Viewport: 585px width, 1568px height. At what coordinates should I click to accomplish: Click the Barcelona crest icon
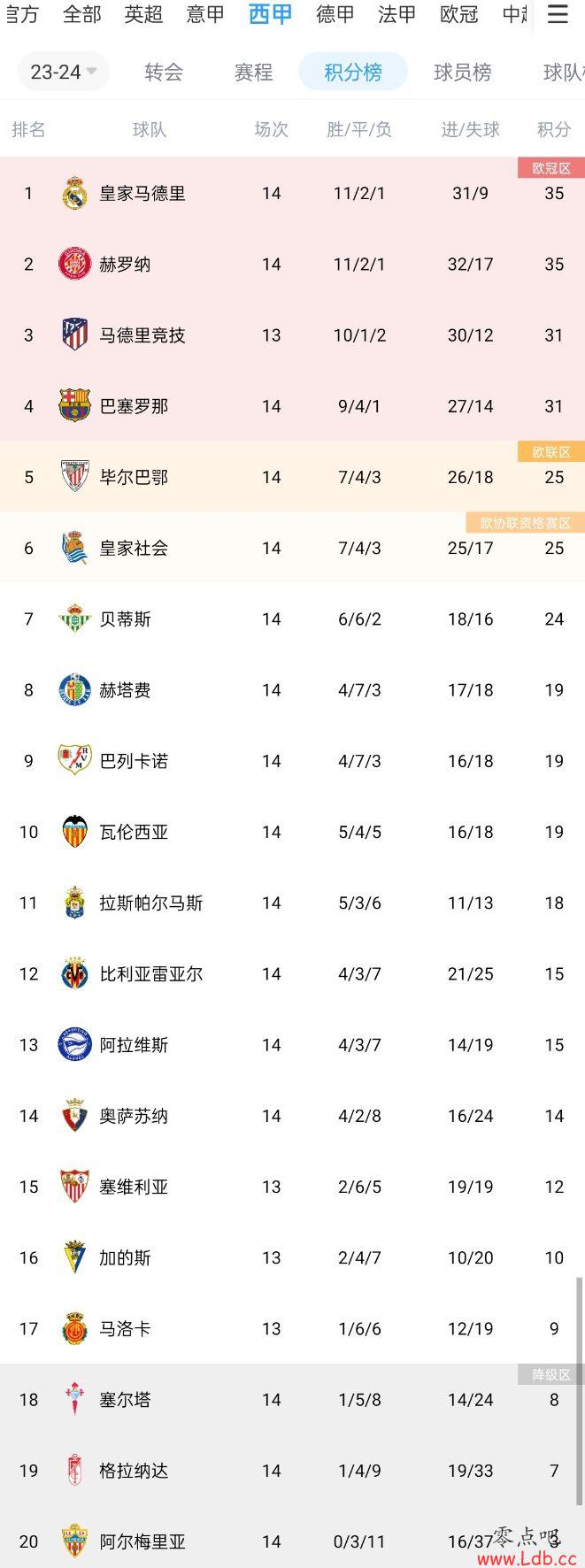click(x=74, y=405)
